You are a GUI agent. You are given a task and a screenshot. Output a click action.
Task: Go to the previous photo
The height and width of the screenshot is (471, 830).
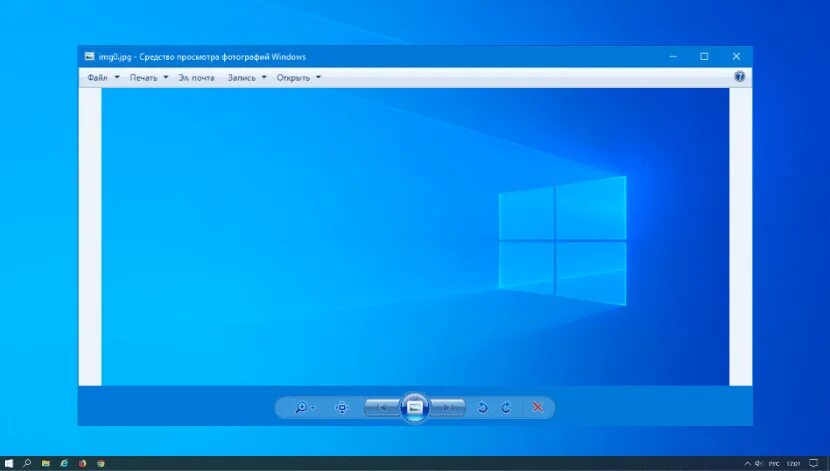tap(382, 407)
